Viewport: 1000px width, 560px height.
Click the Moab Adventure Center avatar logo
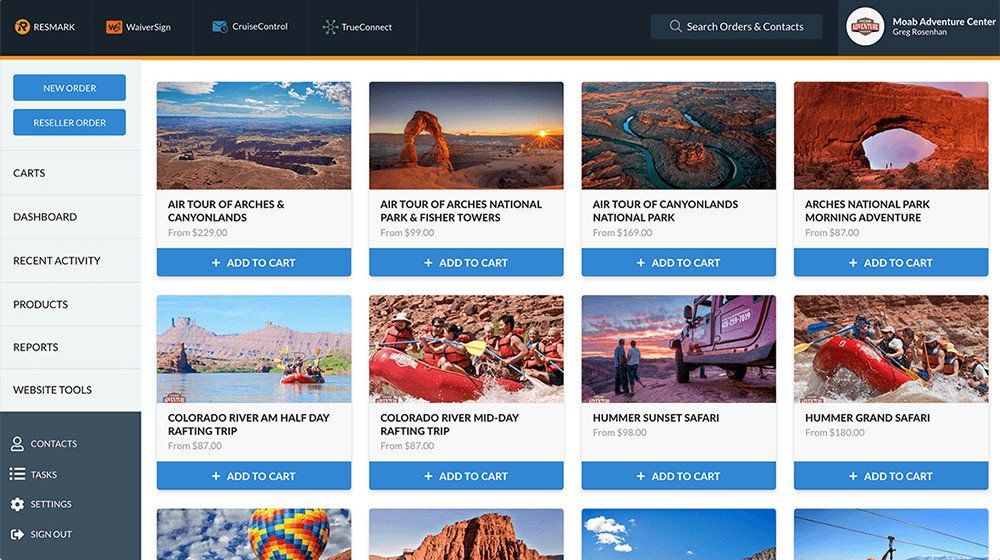pyautogui.click(x=865, y=27)
